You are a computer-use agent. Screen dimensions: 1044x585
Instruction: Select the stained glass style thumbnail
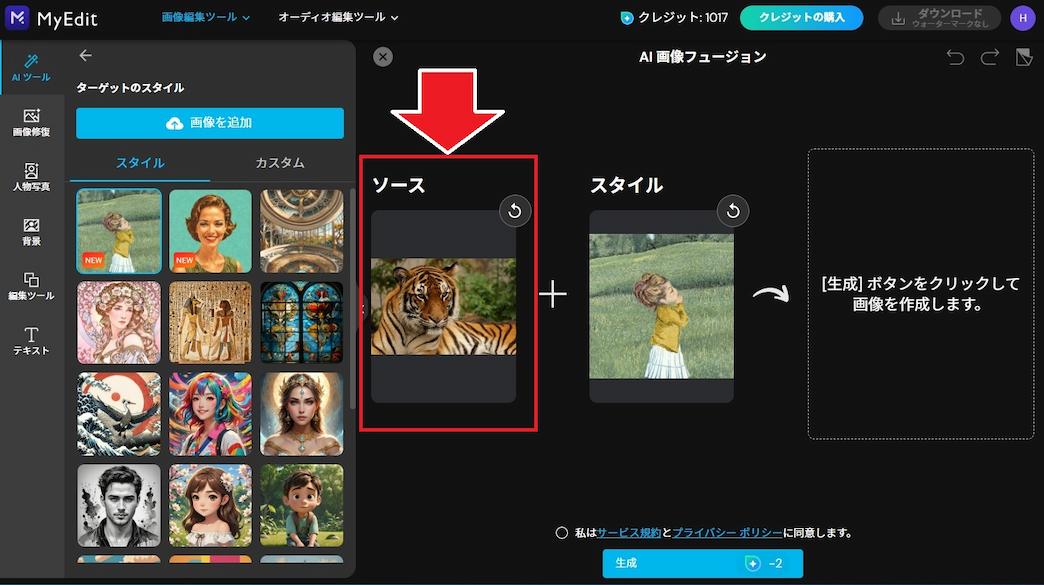[x=302, y=323]
